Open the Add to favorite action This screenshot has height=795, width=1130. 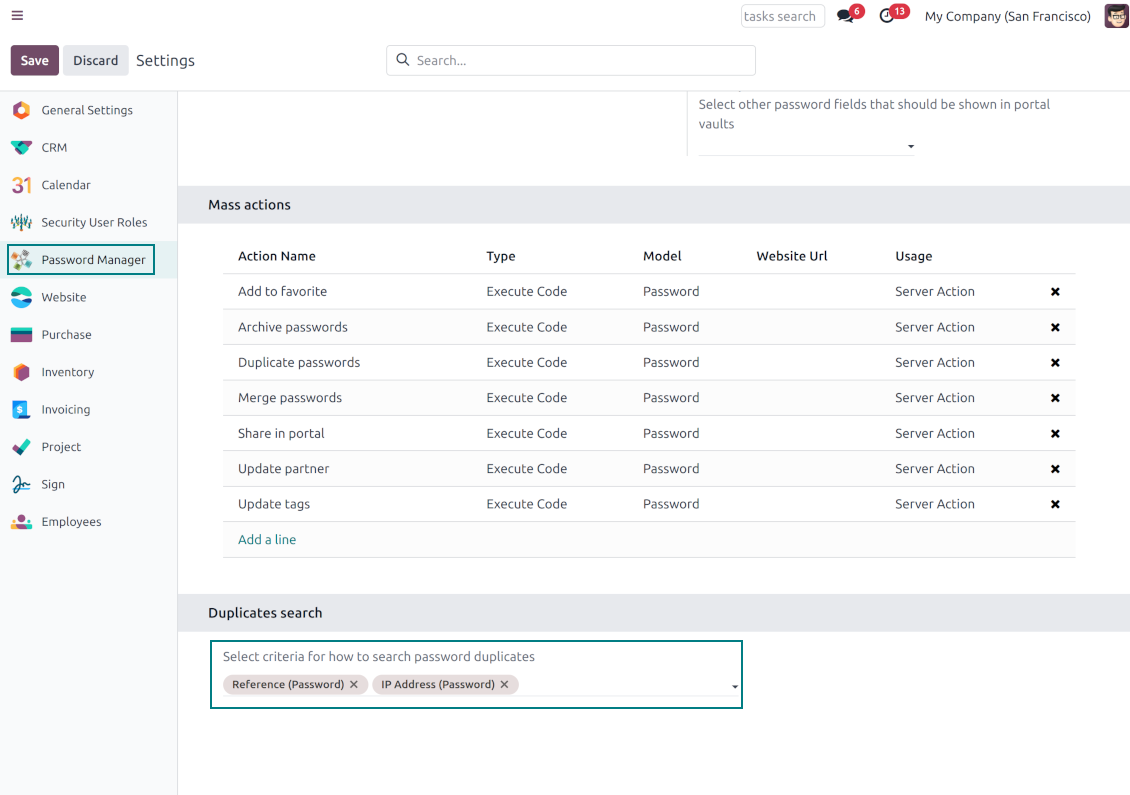click(282, 292)
